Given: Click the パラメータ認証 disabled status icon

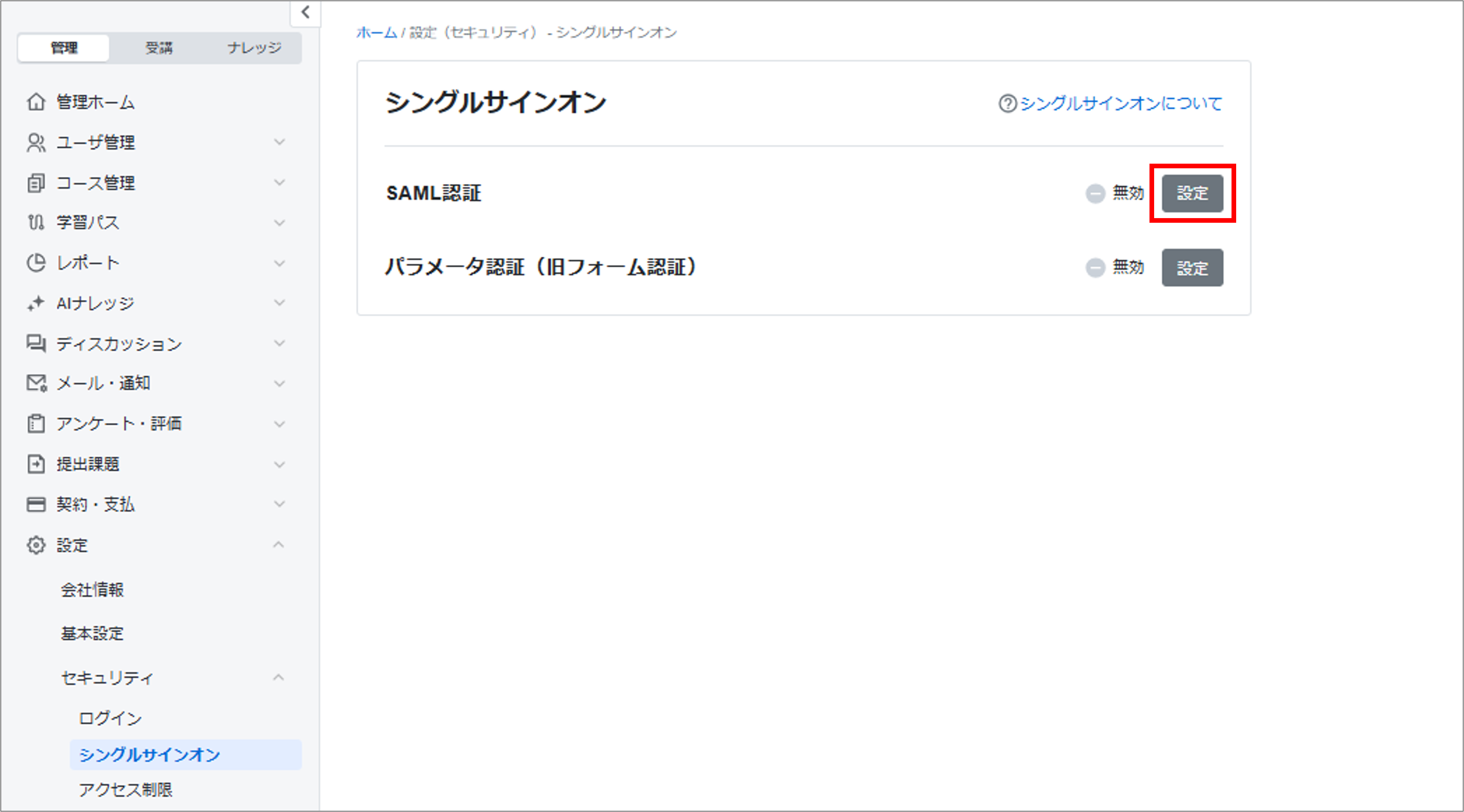Looking at the screenshot, I should tap(1095, 267).
